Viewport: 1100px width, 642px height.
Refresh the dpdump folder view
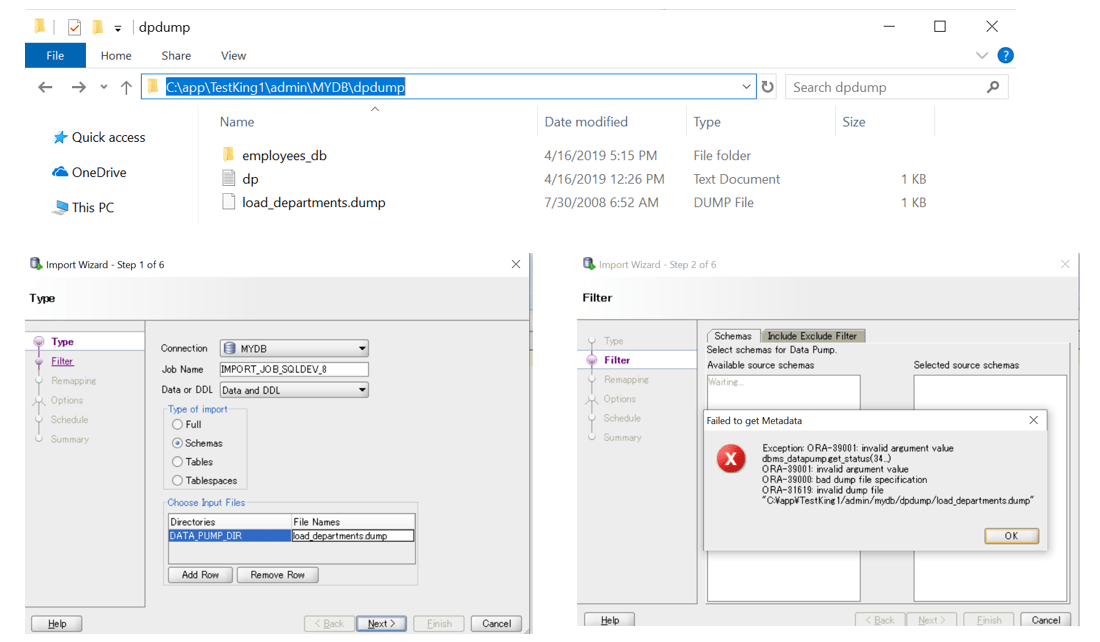(x=768, y=87)
